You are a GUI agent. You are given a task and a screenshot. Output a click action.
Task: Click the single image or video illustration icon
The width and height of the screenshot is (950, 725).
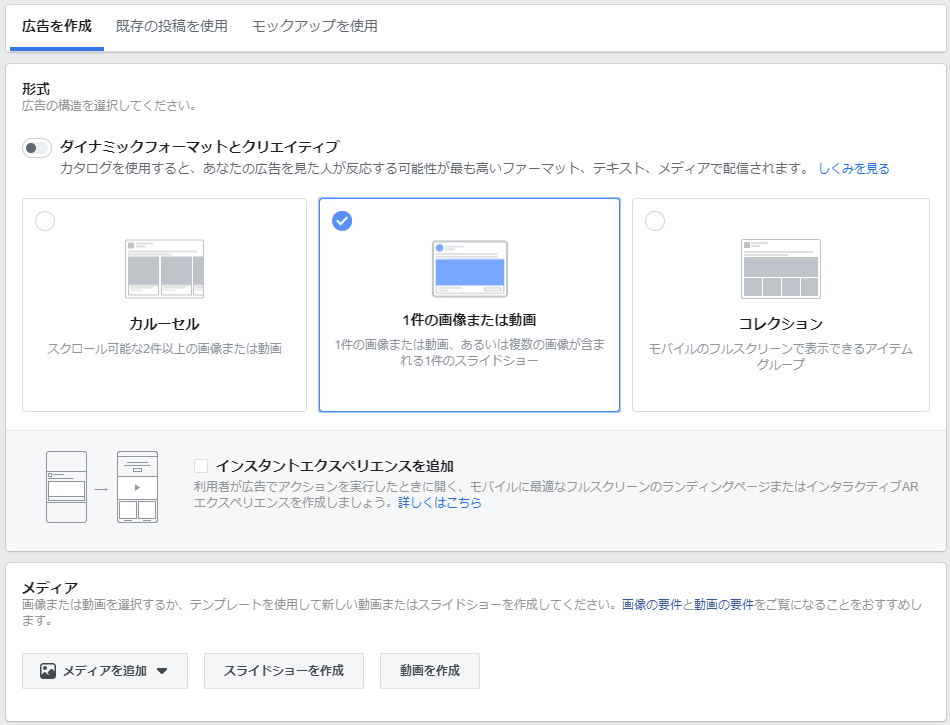click(x=470, y=269)
